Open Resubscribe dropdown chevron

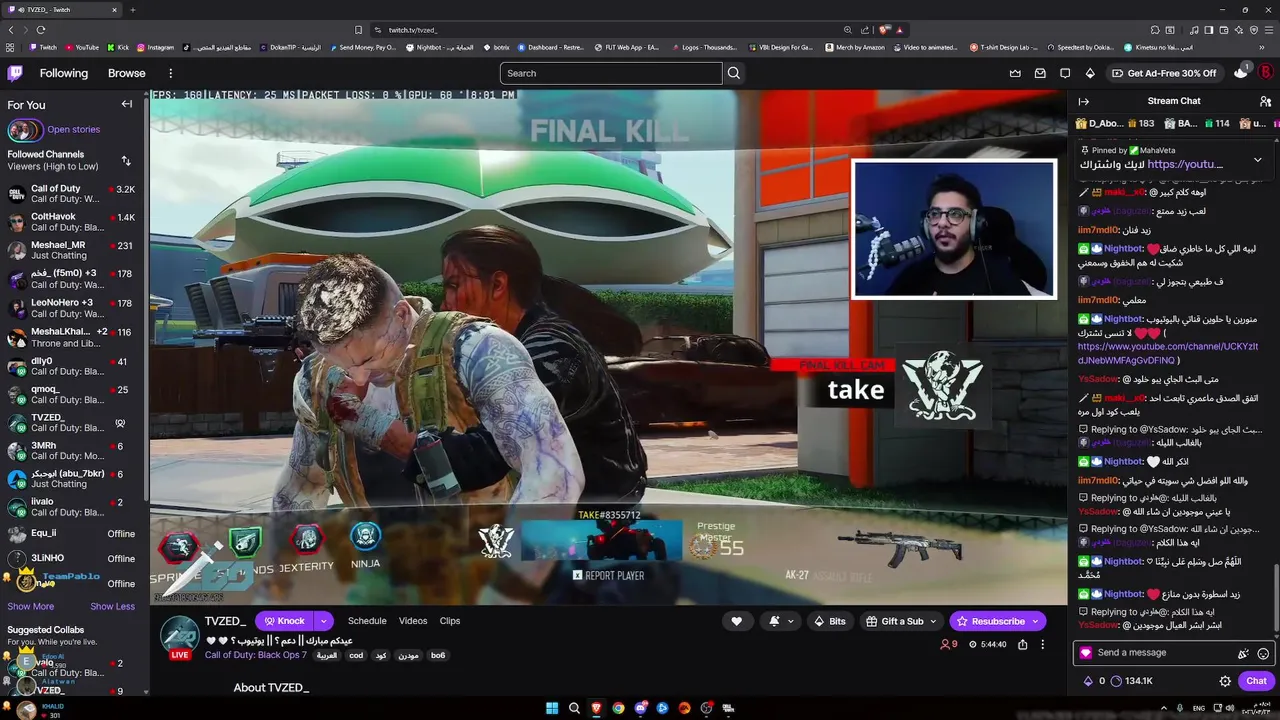(1036, 621)
